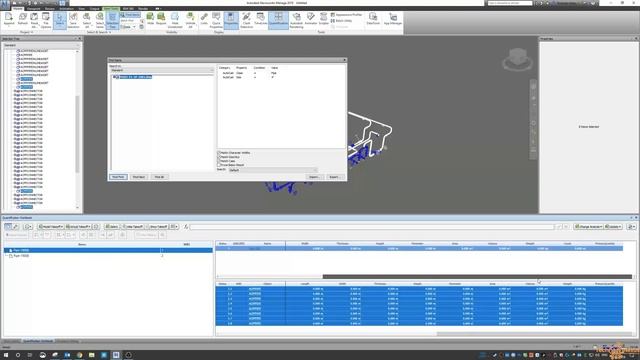This screenshot has width=640, height=360.
Task: Click the Append icon in the ribbon
Action: (x=9, y=19)
